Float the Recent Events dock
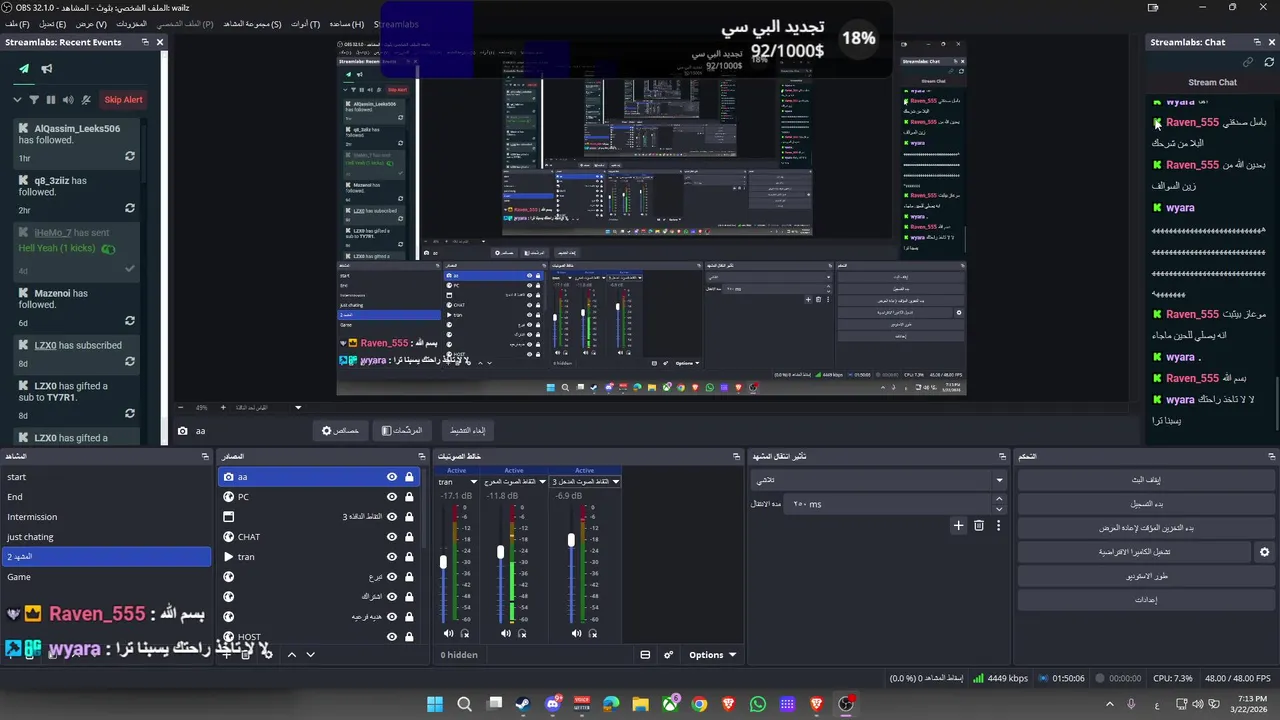The height and width of the screenshot is (720, 1280). tap(144, 42)
